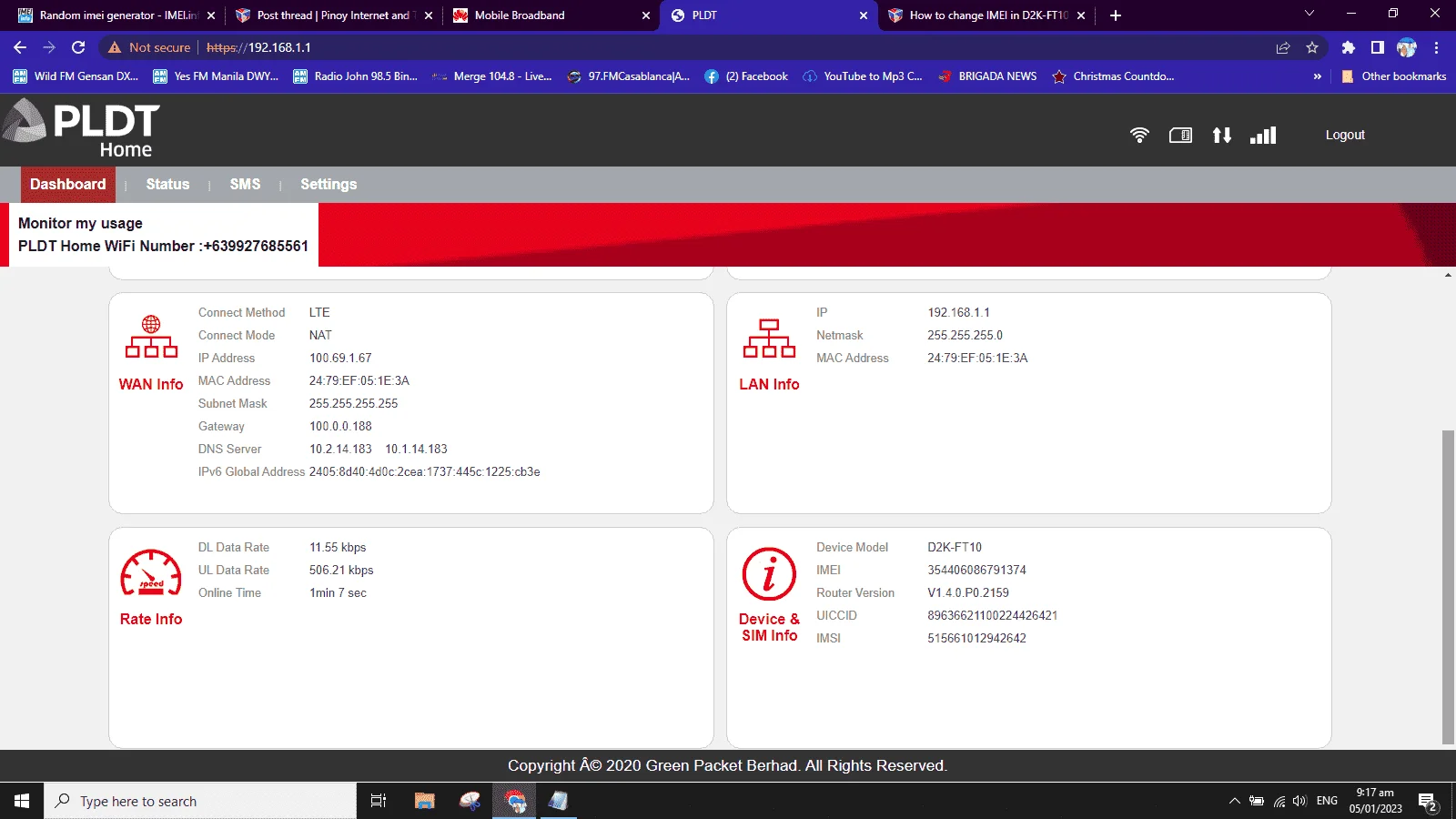Viewport: 1456px width, 819px height.
Task: Click the IMEI value 354406086791374
Action: (976, 570)
